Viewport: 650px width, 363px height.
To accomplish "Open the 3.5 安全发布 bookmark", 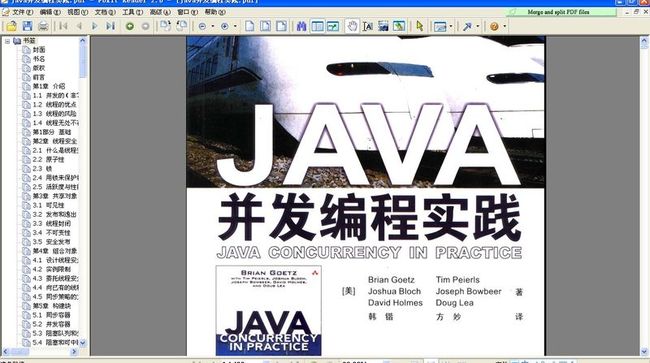I will (51, 242).
